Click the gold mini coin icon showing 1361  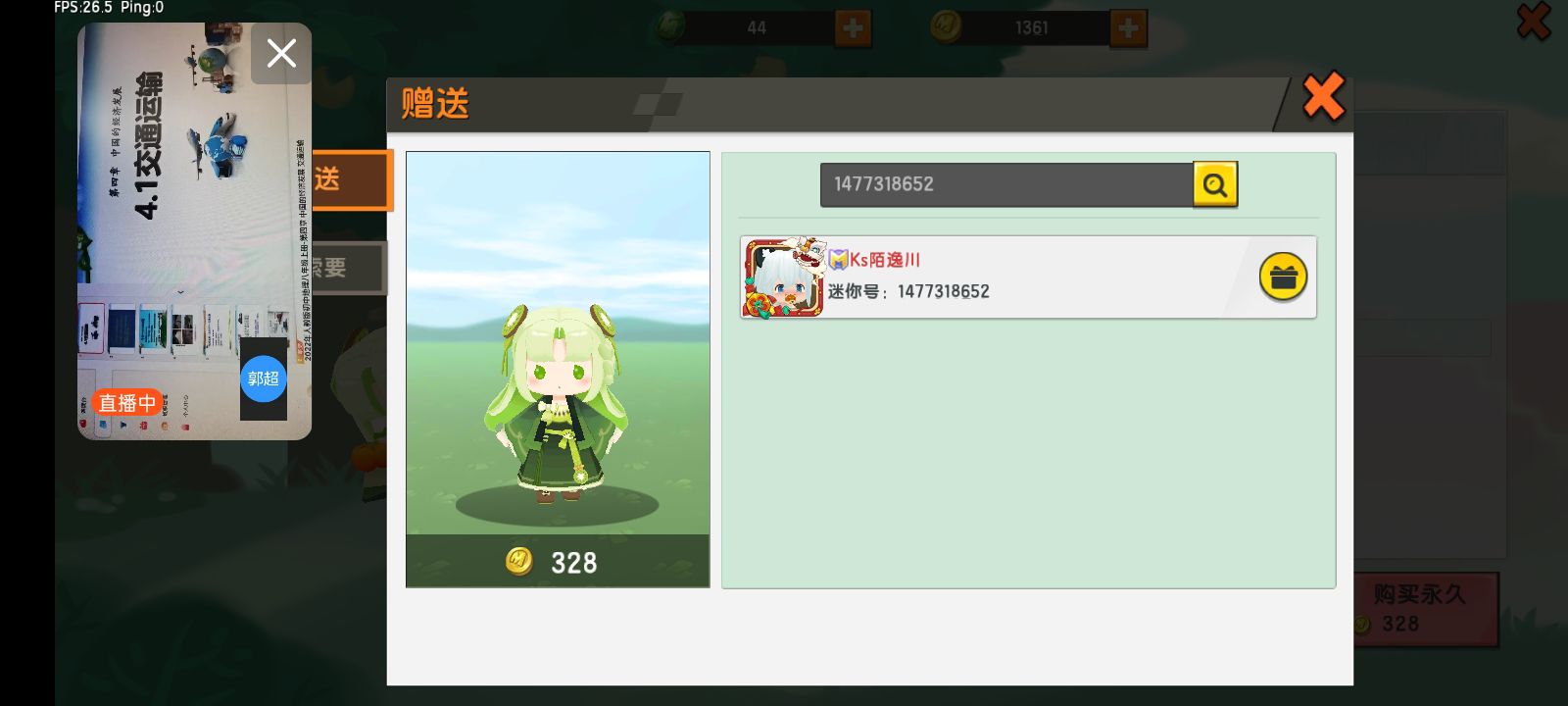click(946, 27)
